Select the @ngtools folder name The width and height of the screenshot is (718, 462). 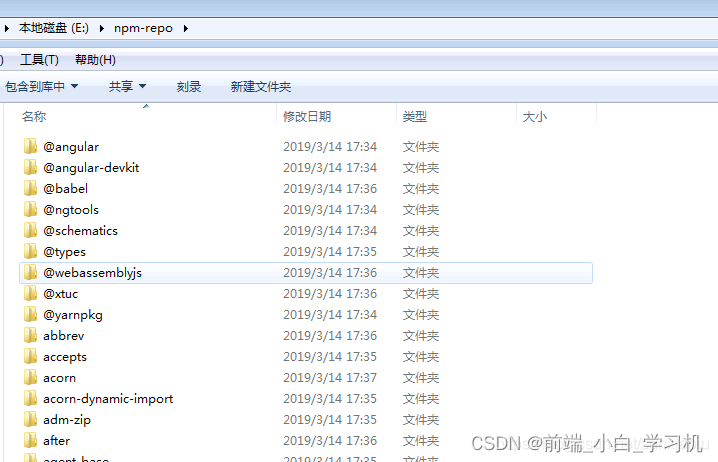click(71, 210)
